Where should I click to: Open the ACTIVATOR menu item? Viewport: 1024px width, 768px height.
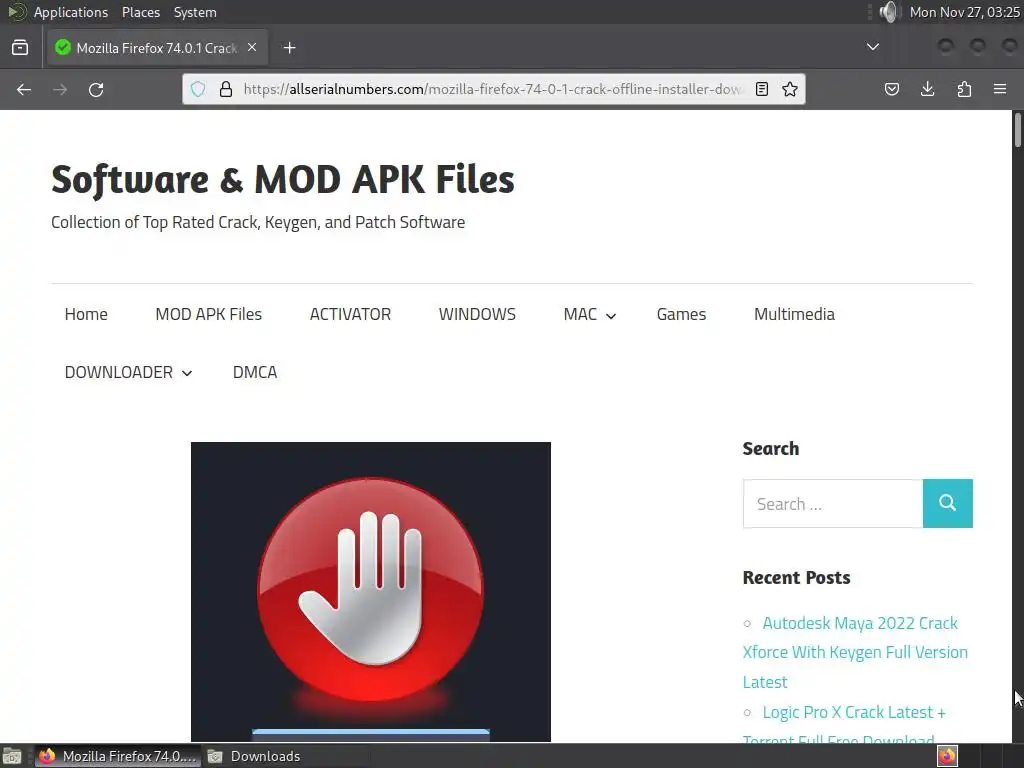[x=350, y=314]
